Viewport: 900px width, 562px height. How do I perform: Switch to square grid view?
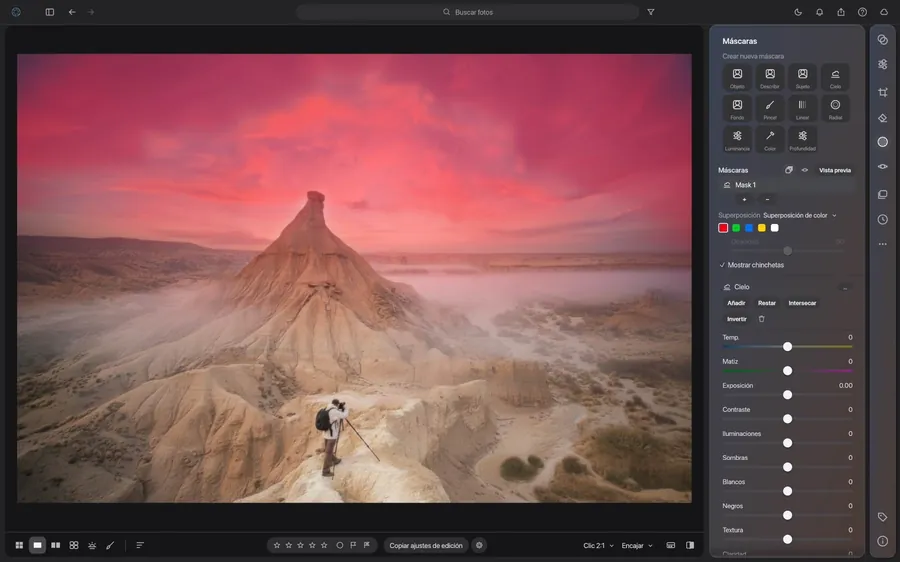click(74, 545)
